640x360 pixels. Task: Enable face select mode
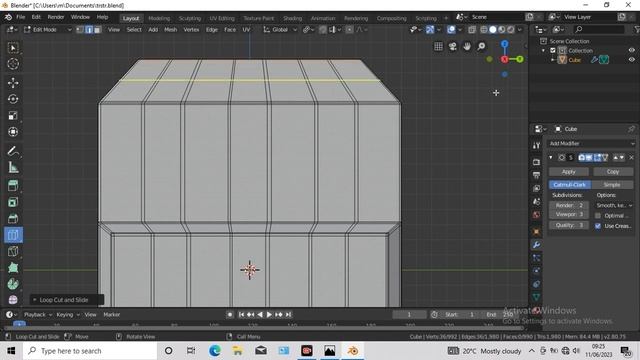tap(97, 29)
